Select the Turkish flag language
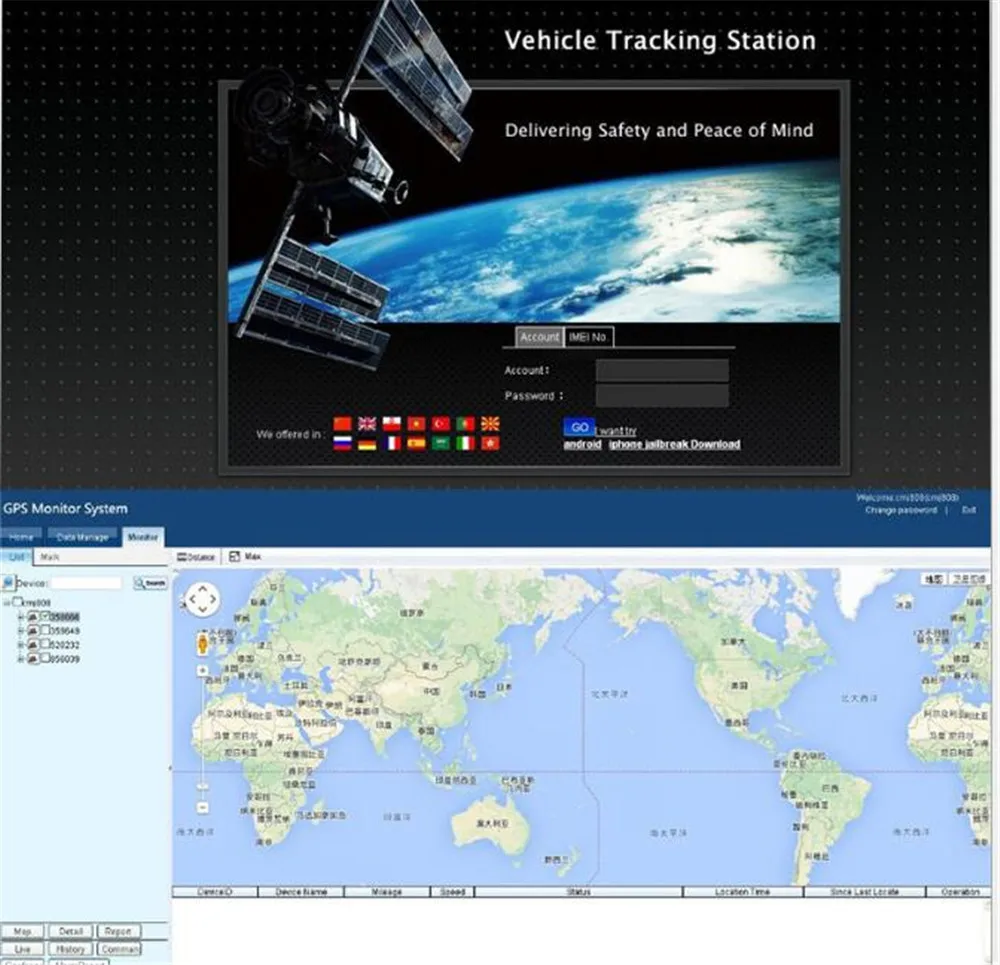 coord(441,424)
